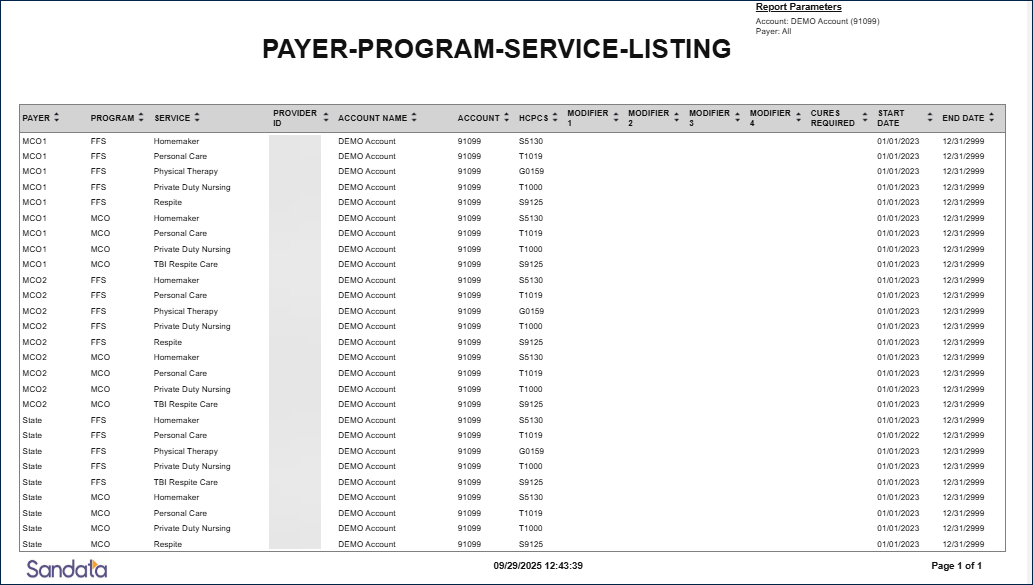Sort the table by PROGRAM column arrows

(x=142, y=118)
